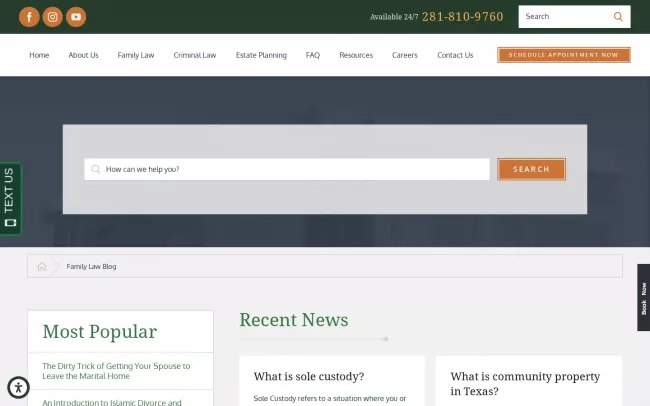Click the 'Recent News' heading
The height and width of the screenshot is (406, 650).
293,320
